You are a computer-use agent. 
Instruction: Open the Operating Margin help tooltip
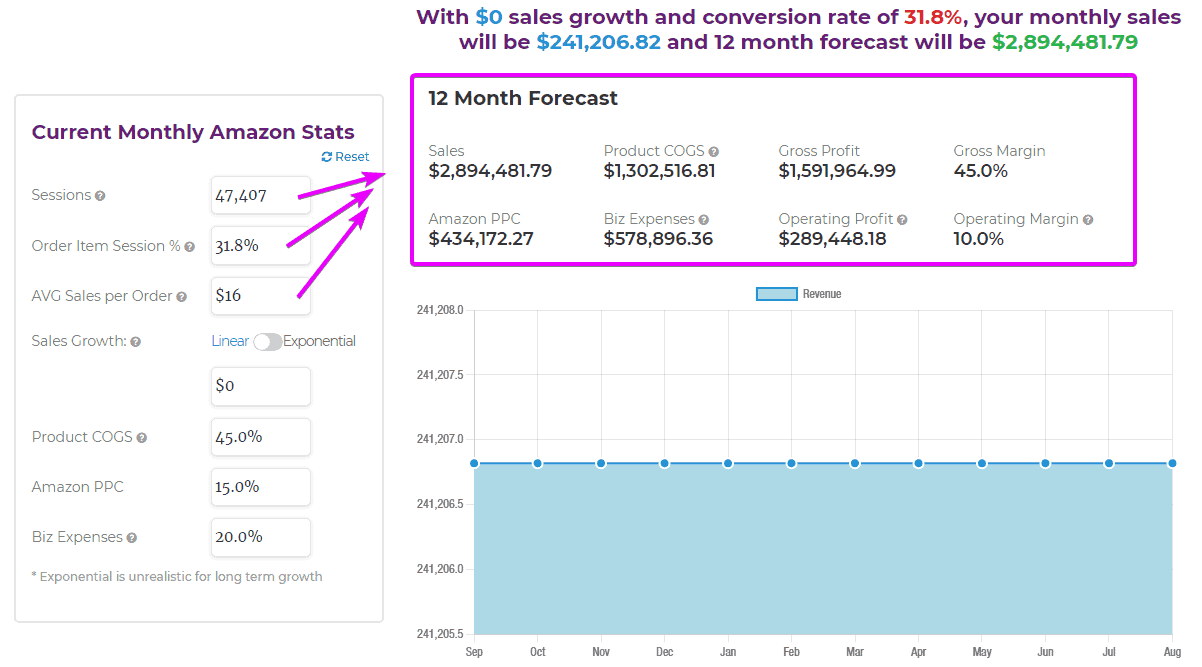[x=1089, y=219]
